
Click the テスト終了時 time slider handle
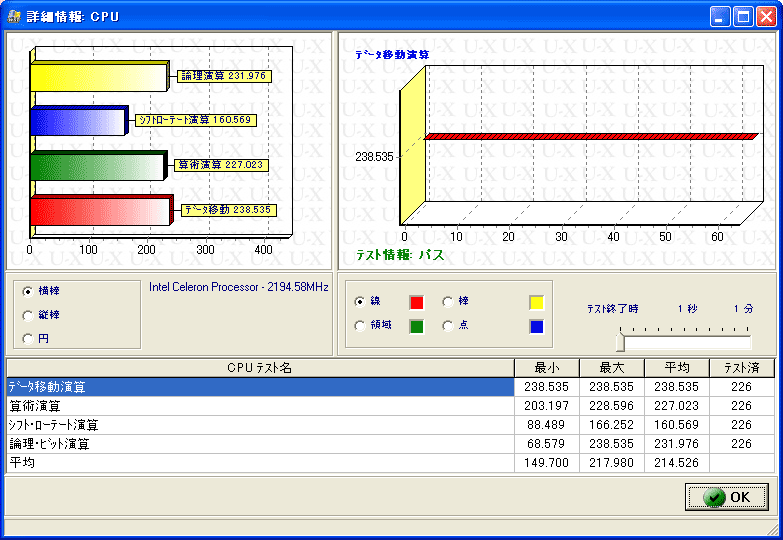tap(621, 343)
